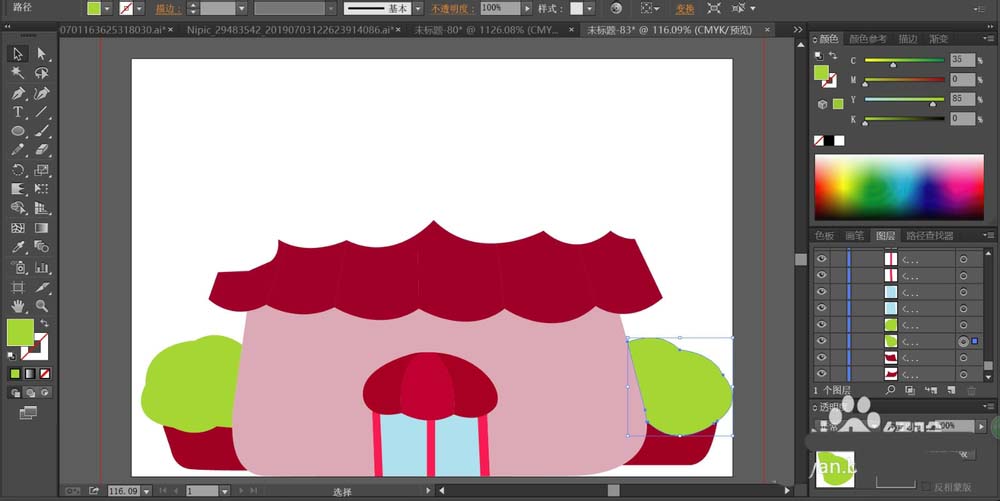Select the Column Graph tool

41,268
